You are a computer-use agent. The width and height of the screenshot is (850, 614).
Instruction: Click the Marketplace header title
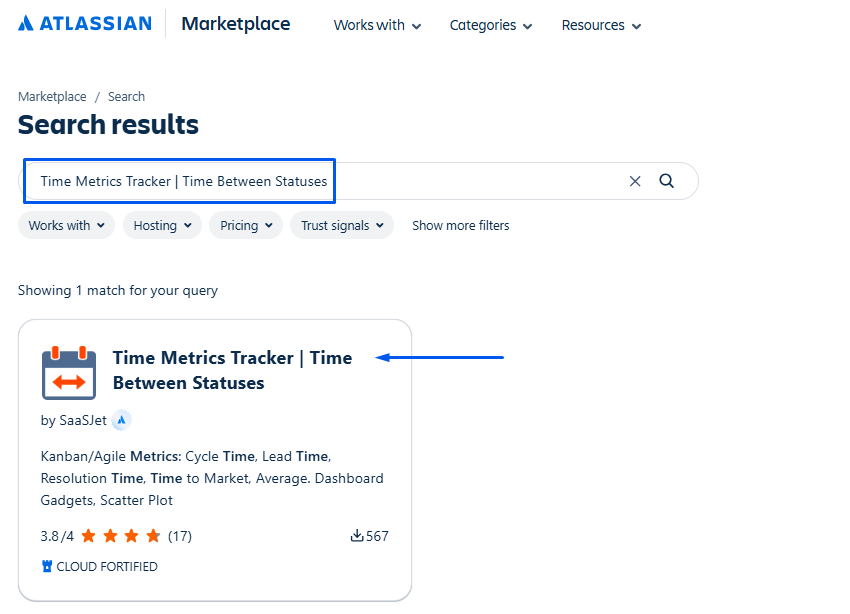[235, 24]
